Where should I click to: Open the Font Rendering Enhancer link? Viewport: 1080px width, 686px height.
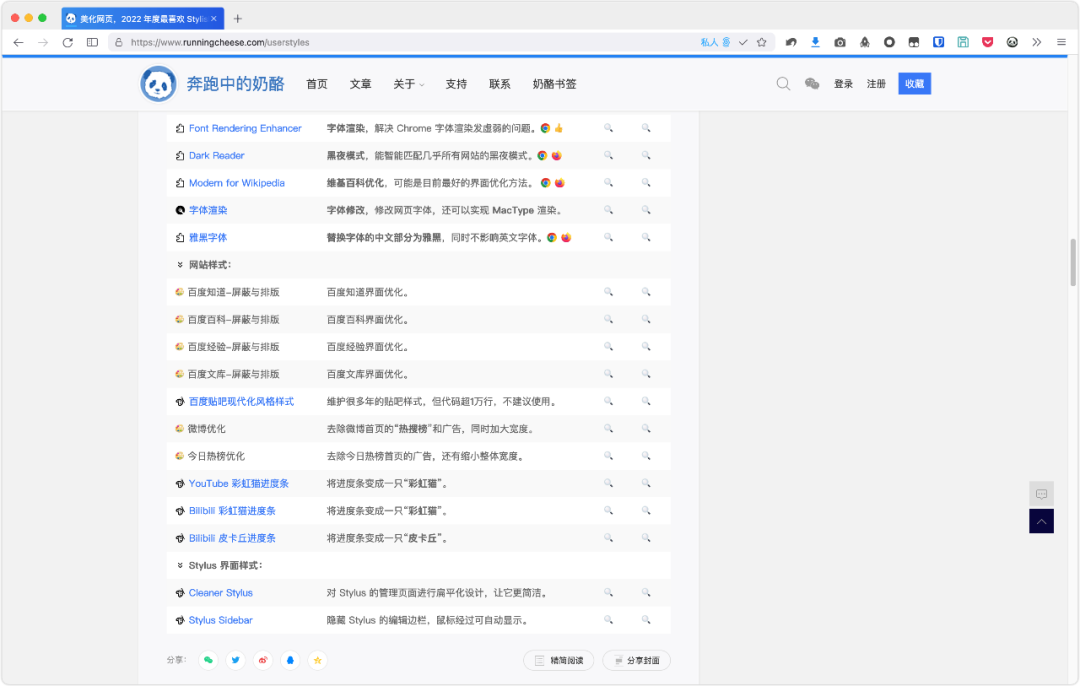click(245, 128)
